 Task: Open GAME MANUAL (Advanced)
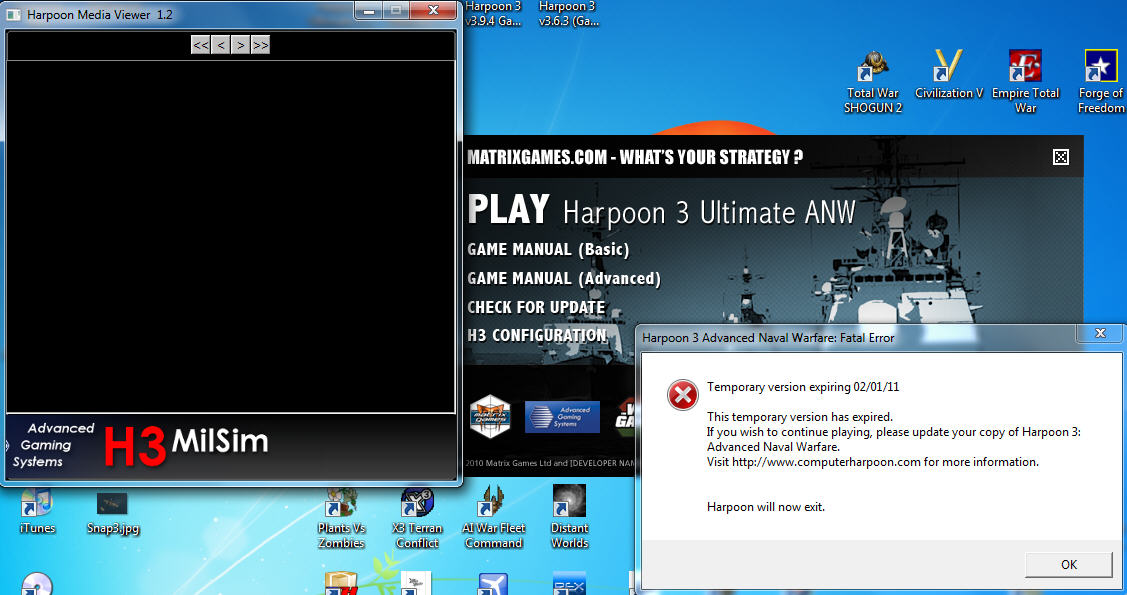coord(564,278)
